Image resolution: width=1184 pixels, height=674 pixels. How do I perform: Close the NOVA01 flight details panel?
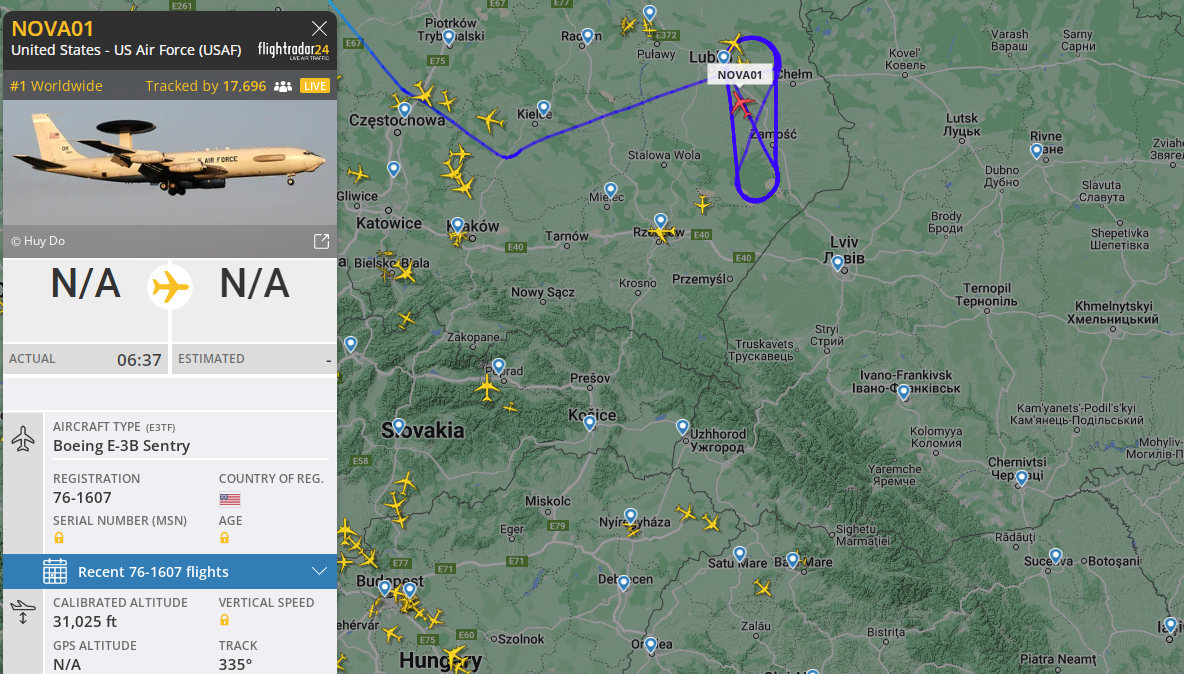pos(319,29)
